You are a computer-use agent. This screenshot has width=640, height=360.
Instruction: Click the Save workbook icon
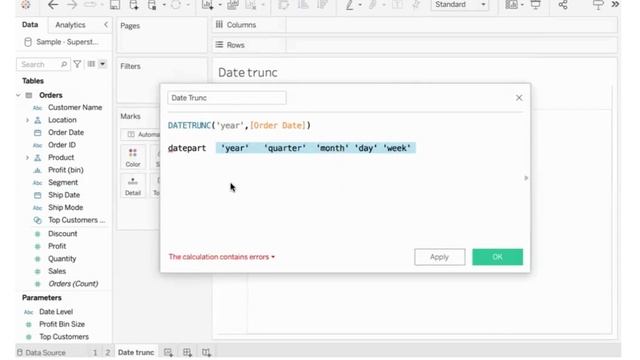[115, 5]
